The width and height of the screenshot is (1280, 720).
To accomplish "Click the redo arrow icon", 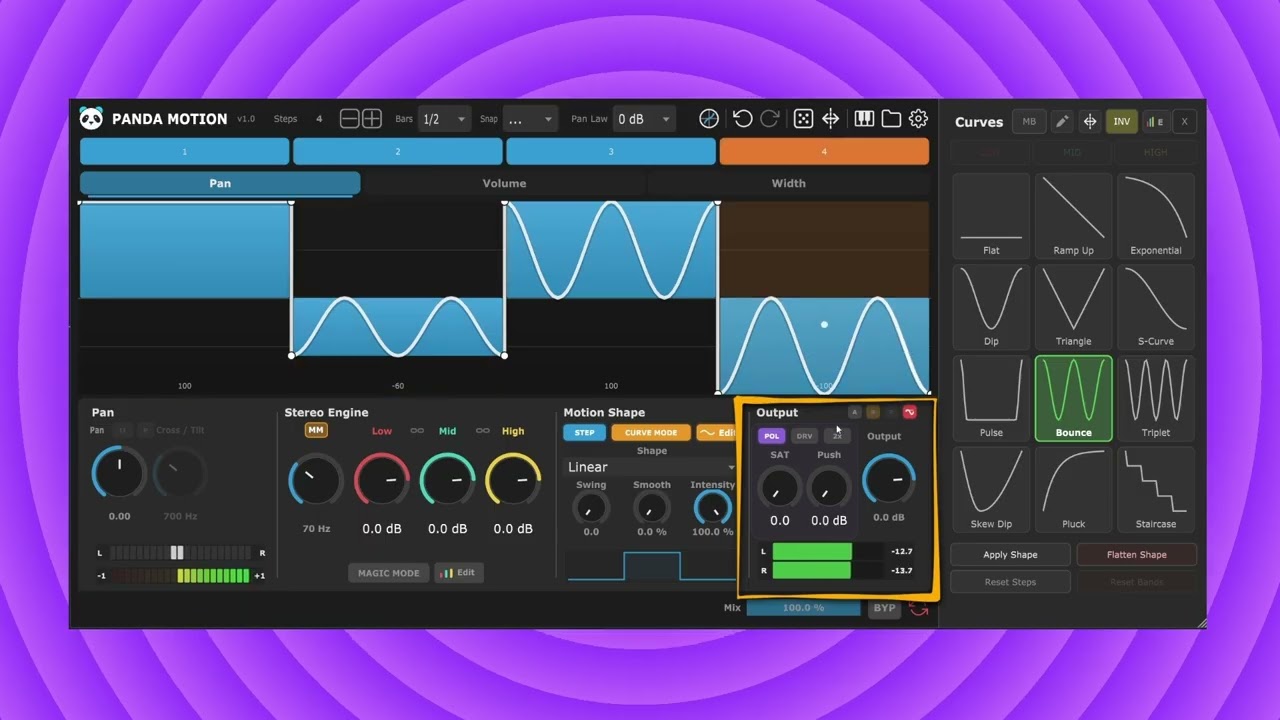I will [x=770, y=119].
